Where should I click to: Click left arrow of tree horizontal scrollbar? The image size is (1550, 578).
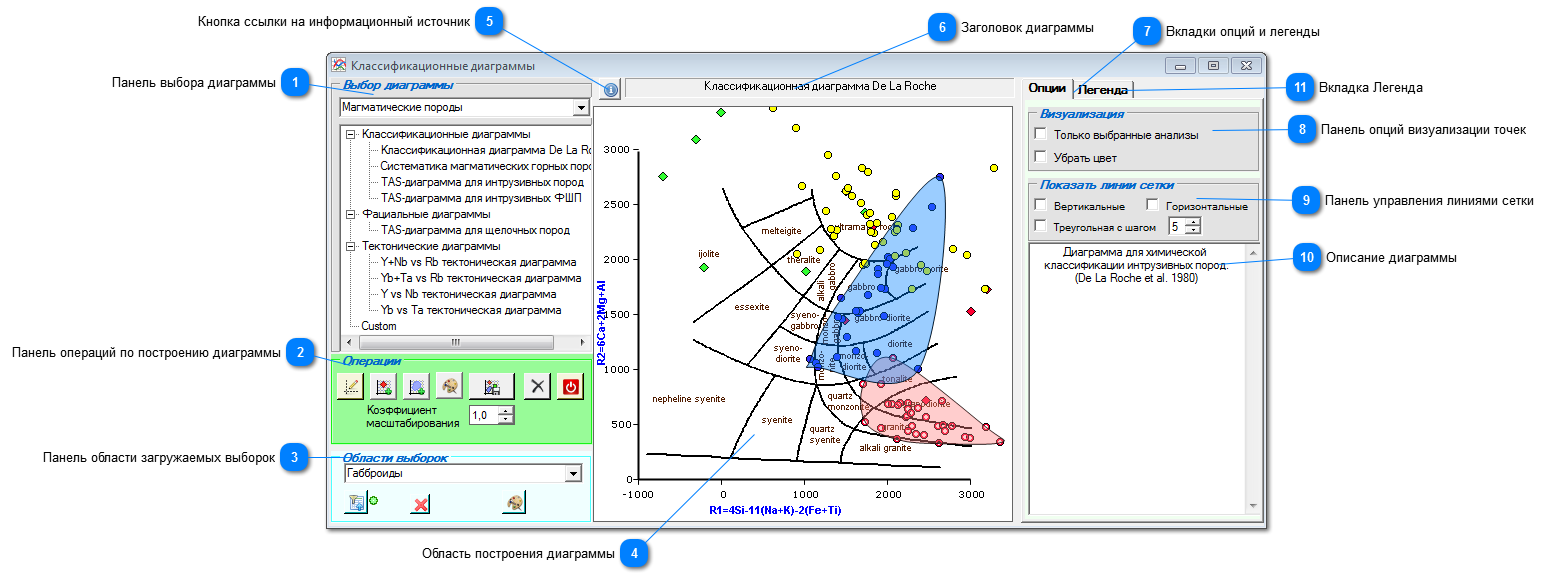click(x=348, y=342)
